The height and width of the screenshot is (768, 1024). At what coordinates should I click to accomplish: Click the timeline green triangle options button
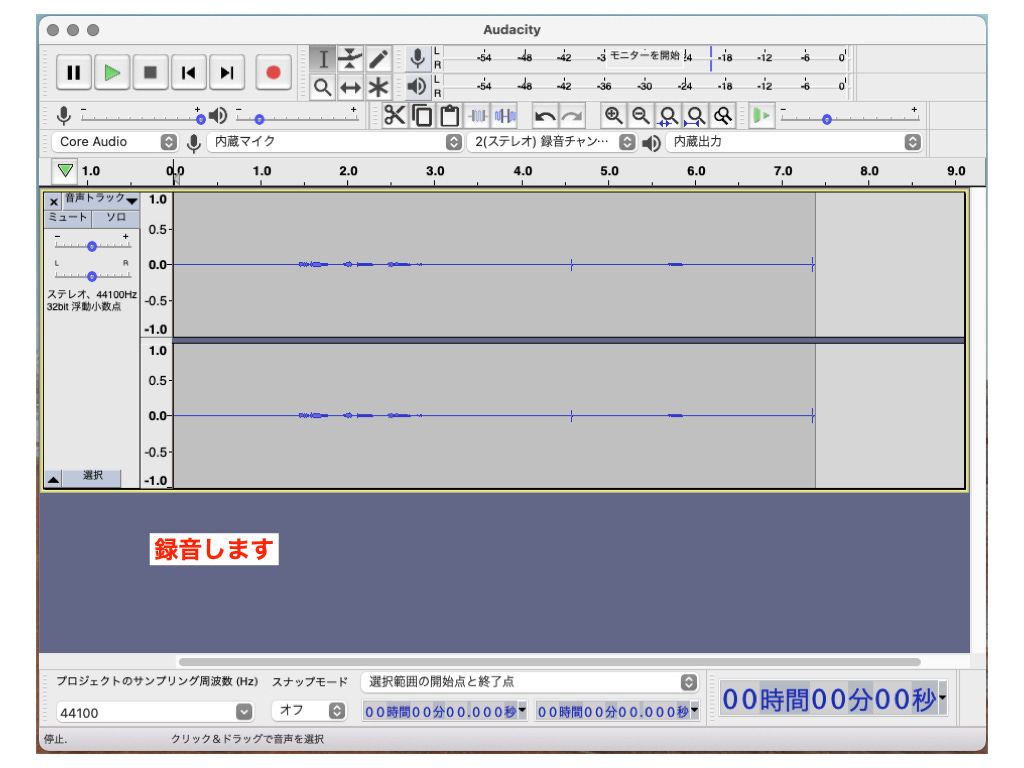click(65, 170)
